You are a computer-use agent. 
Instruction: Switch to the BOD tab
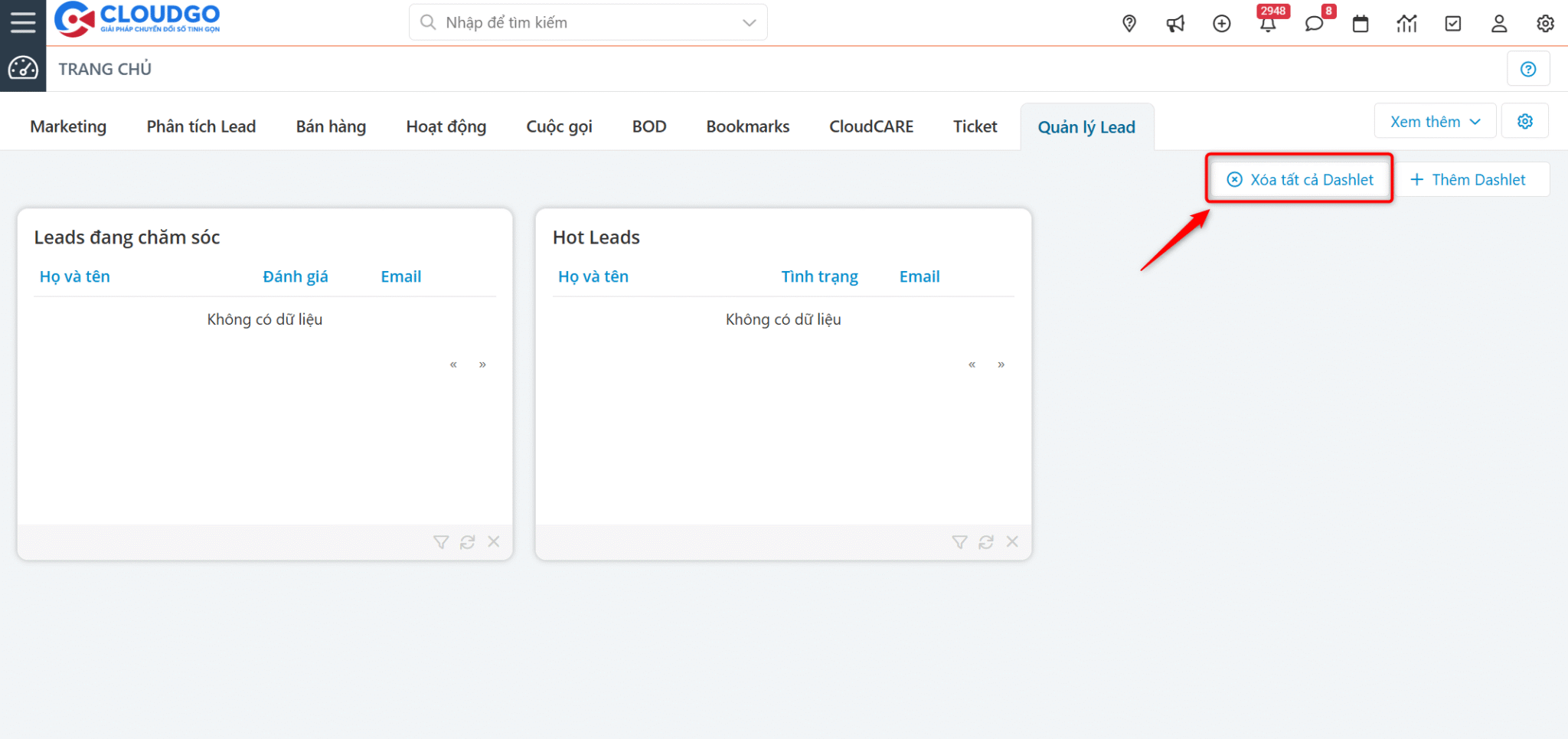pyautogui.click(x=649, y=126)
